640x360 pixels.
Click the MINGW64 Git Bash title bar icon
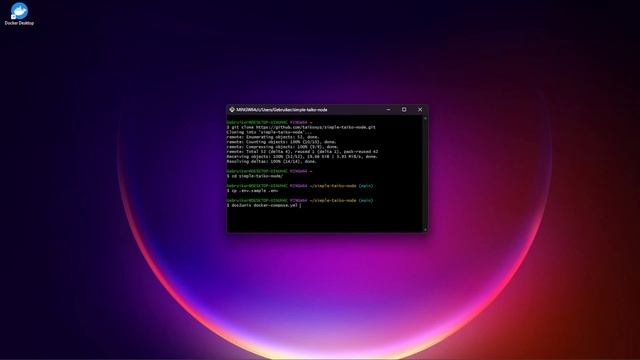231,109
